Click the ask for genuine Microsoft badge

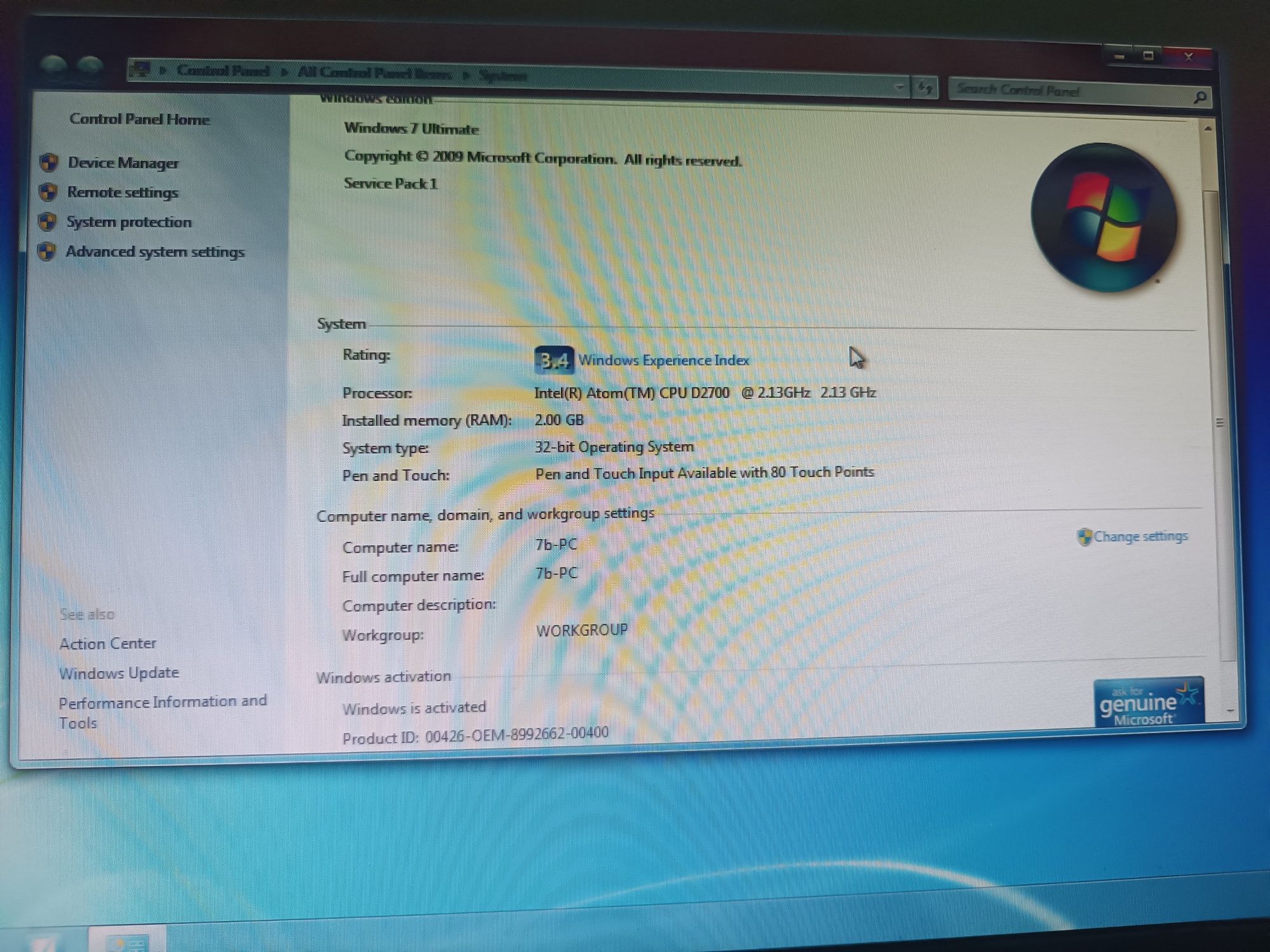click(x=1149, y=703)
